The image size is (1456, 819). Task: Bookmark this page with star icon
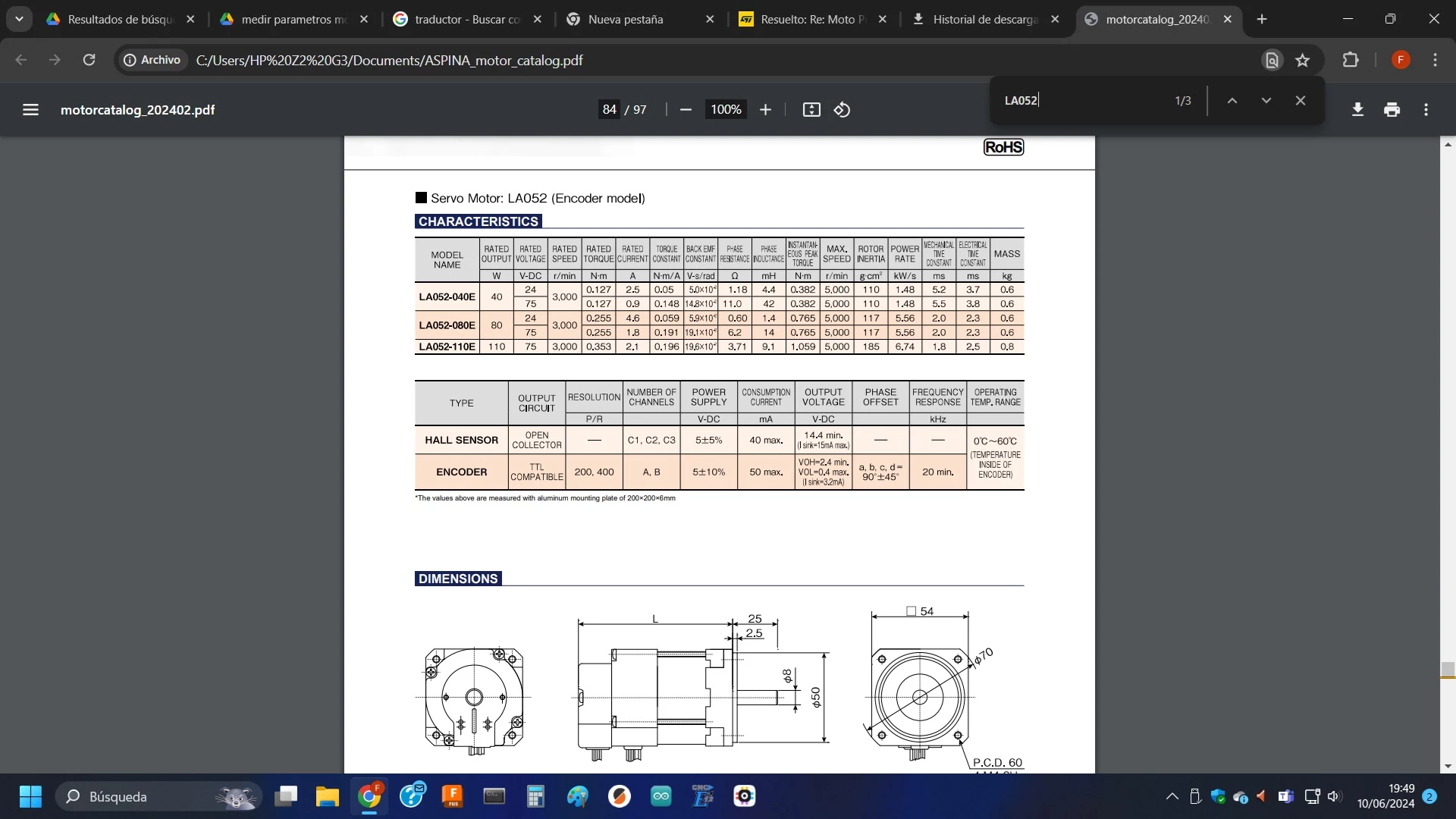1302,60
